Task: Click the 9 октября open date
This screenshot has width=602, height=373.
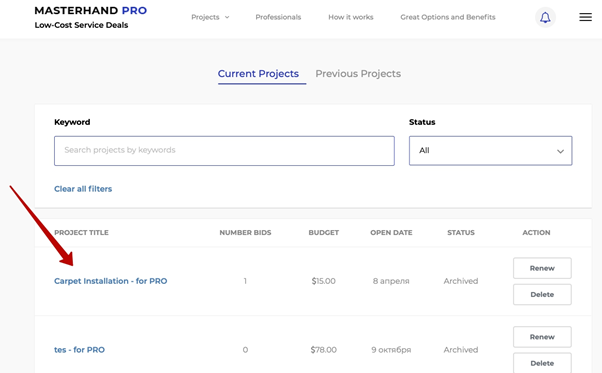Action: pyautogui.click(x=391, y=350)
